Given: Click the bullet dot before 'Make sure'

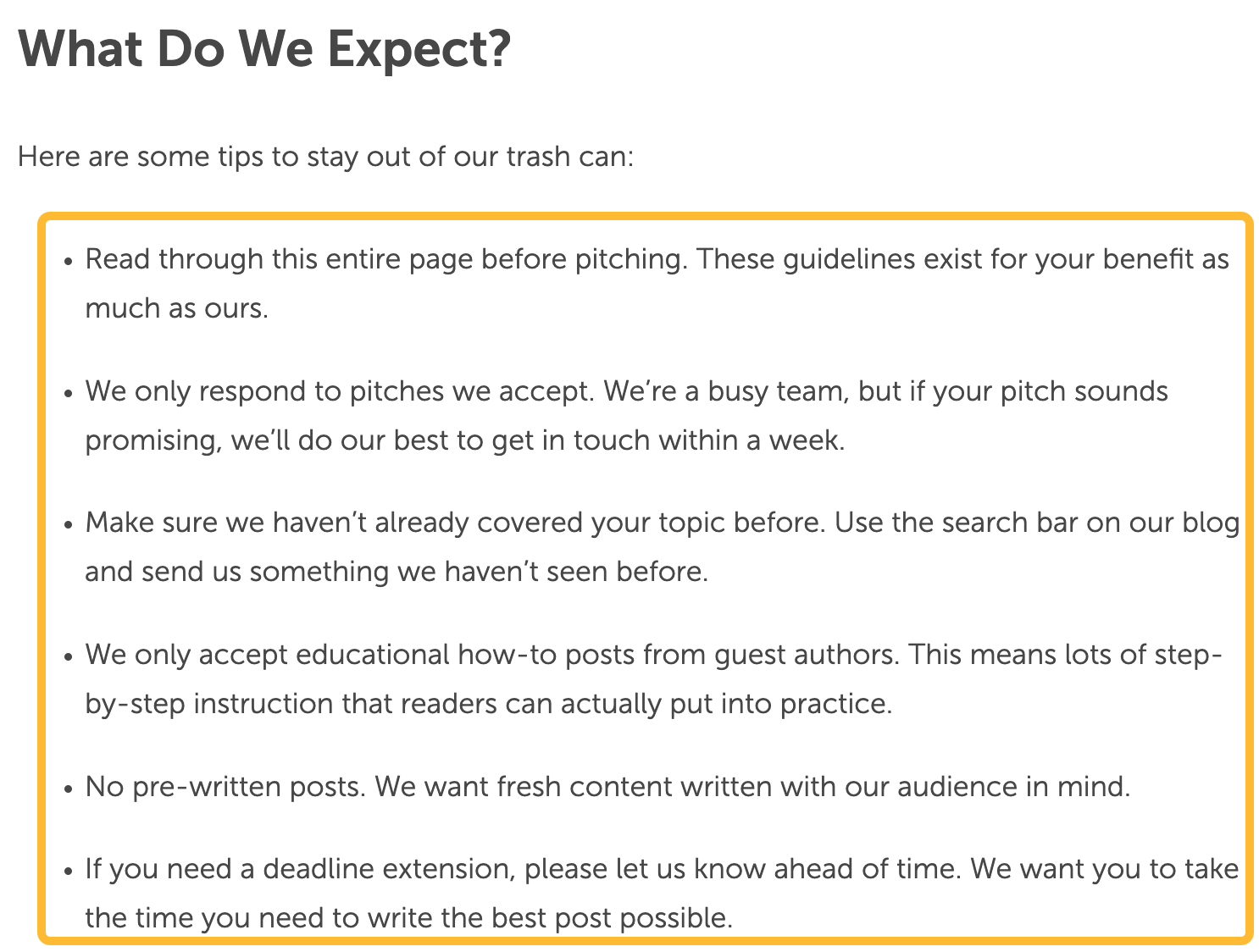Looking at the screenshot, I should coord(69,525).
